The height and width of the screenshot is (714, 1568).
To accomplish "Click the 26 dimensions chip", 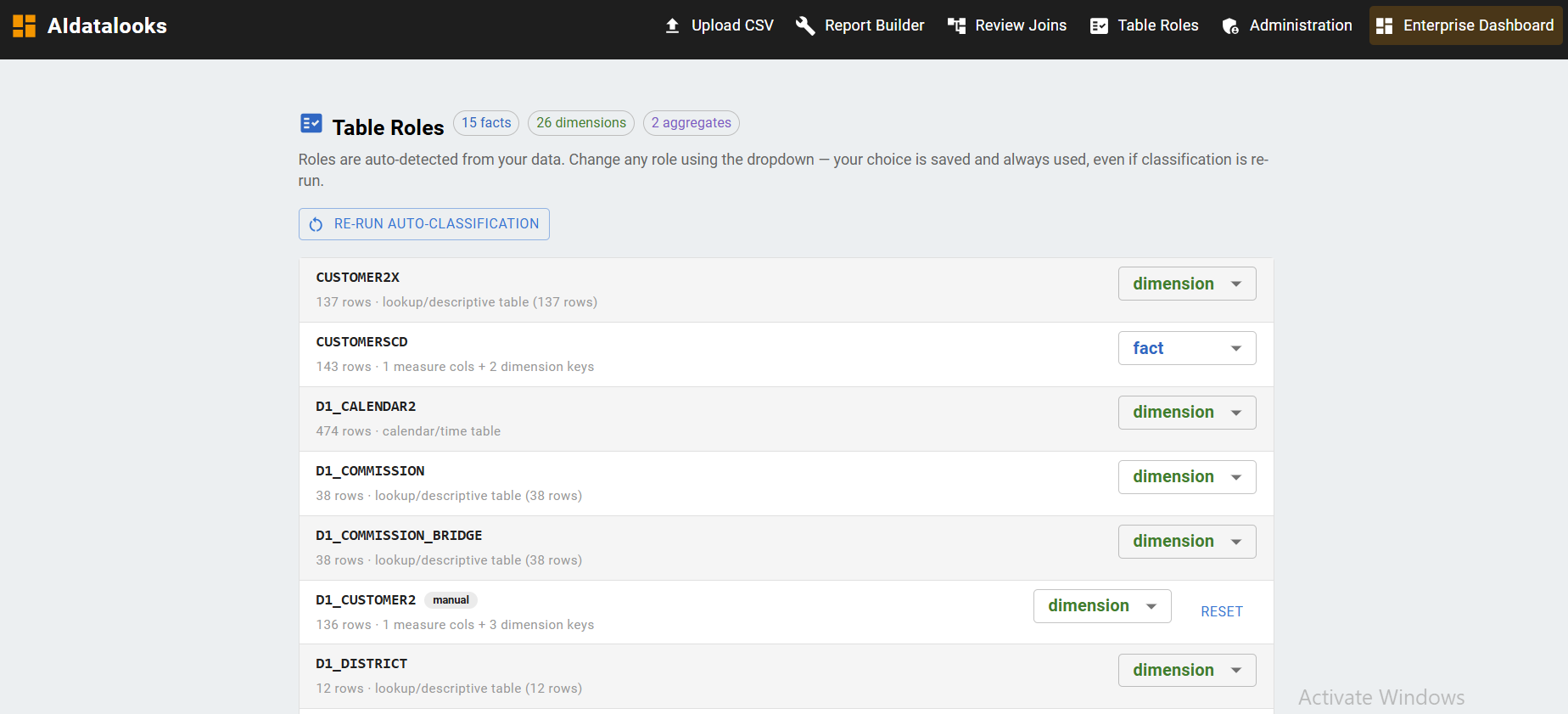I will click(581, 123).
